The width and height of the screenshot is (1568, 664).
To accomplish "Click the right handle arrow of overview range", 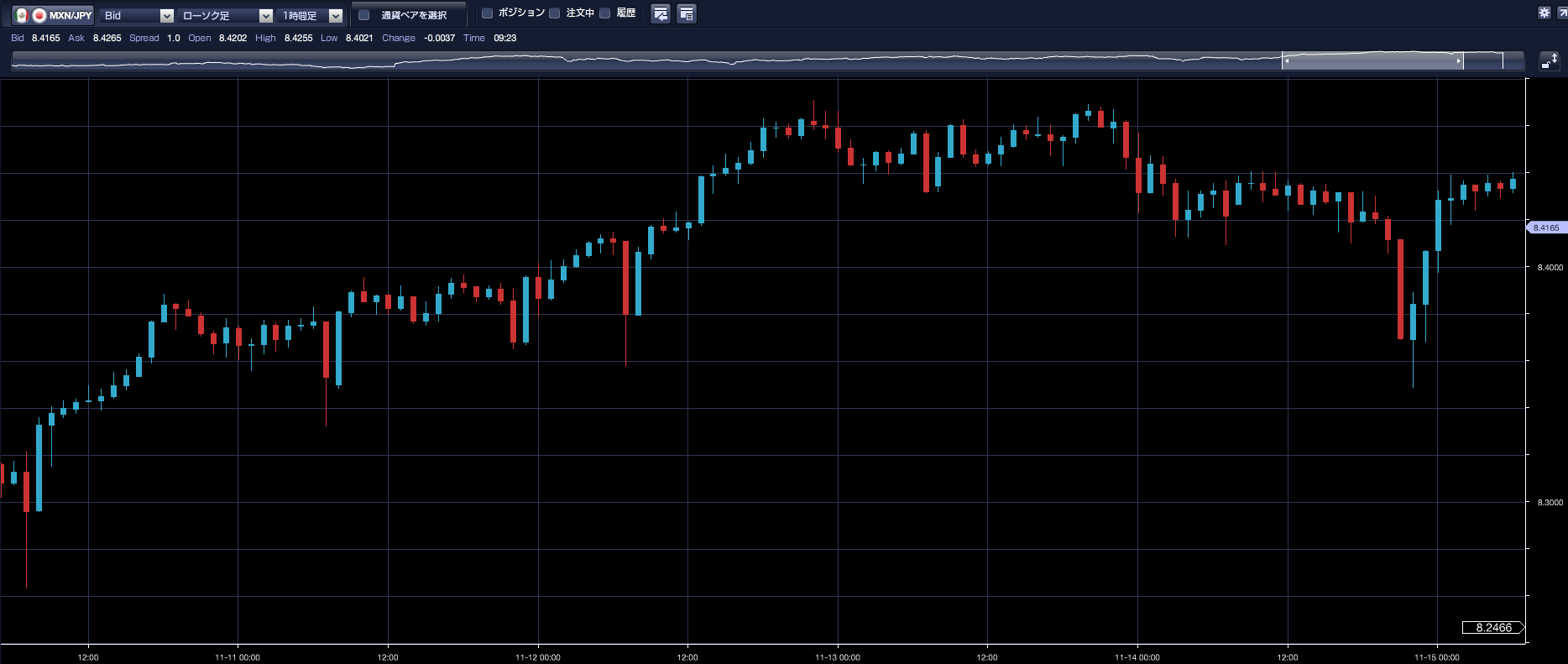I will click(x=1458, y=60).
